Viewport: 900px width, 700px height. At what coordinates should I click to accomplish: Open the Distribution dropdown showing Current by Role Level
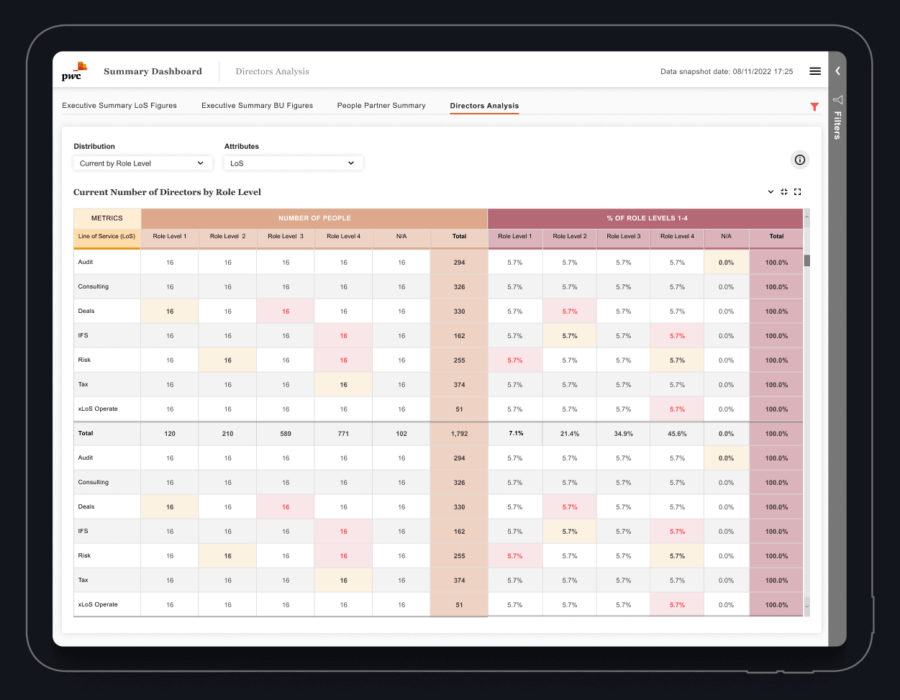[x=142, y=163]
